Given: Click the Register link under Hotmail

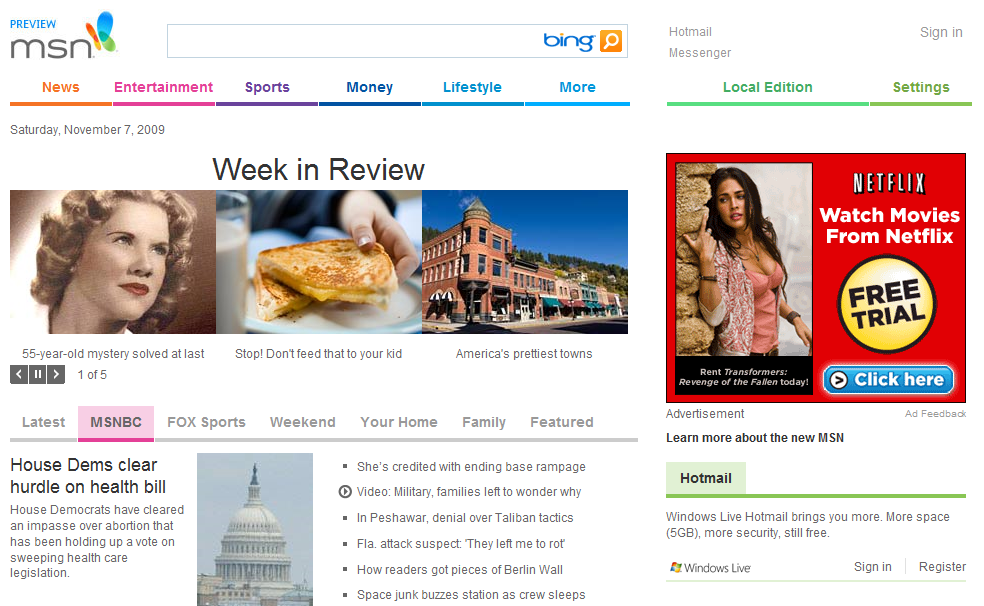Looking at the screenshot, I should click(x=942, y=566).
